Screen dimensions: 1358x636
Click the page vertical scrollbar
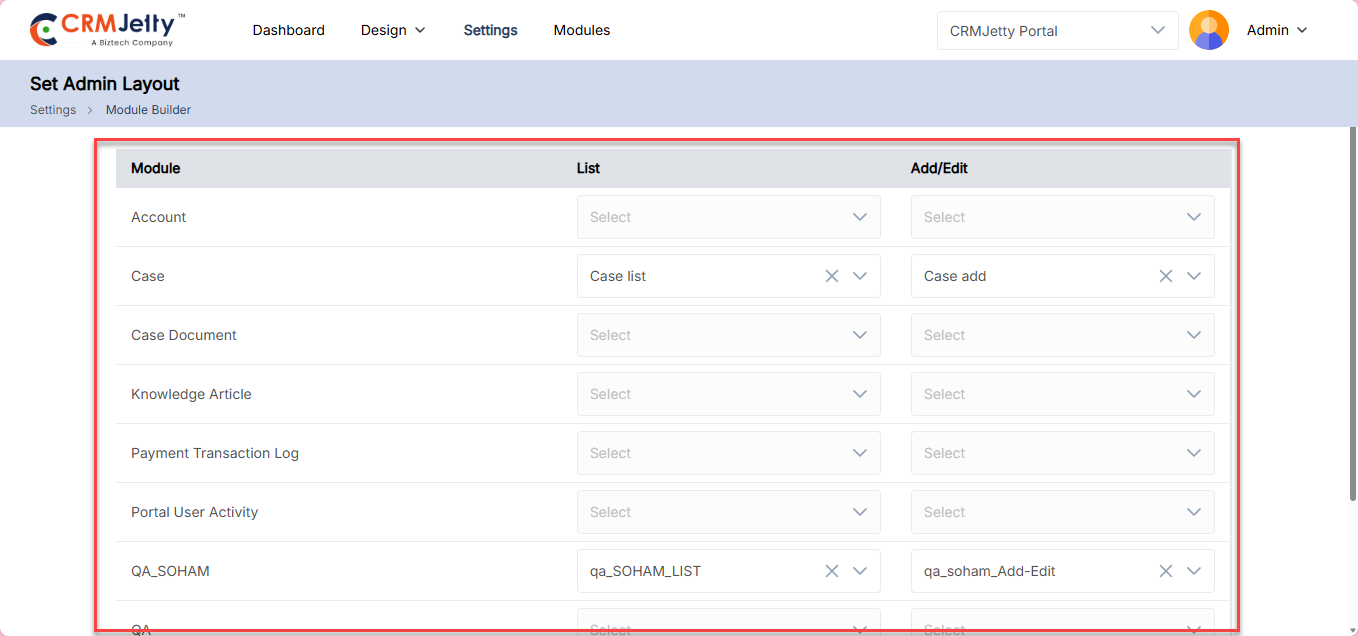[1352, 320]
